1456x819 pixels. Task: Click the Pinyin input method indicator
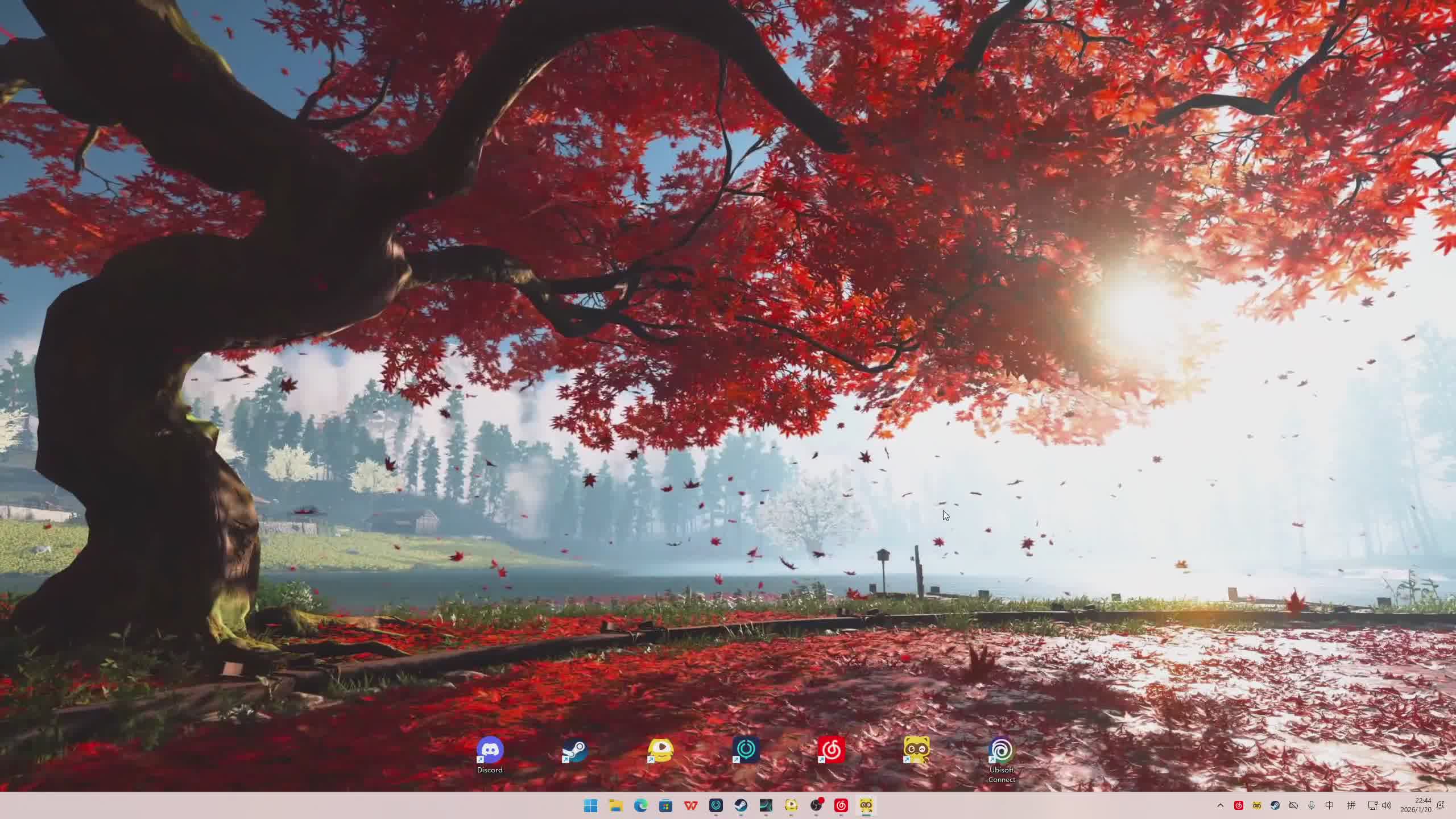(1351, 805)
